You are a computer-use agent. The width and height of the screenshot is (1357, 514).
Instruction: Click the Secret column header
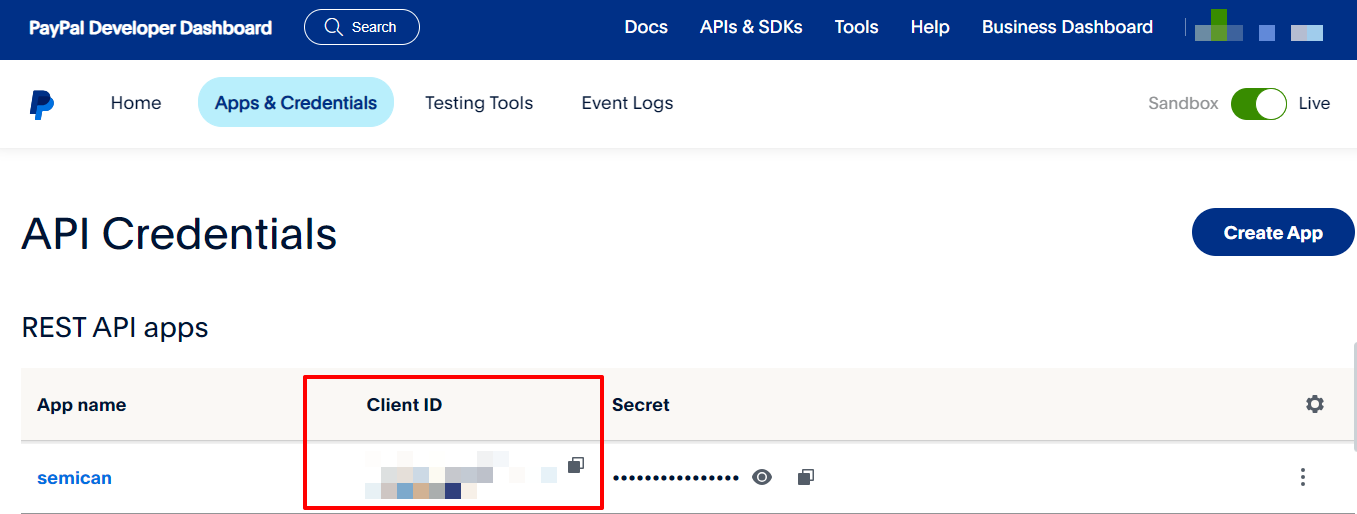[x=641, y=405]
